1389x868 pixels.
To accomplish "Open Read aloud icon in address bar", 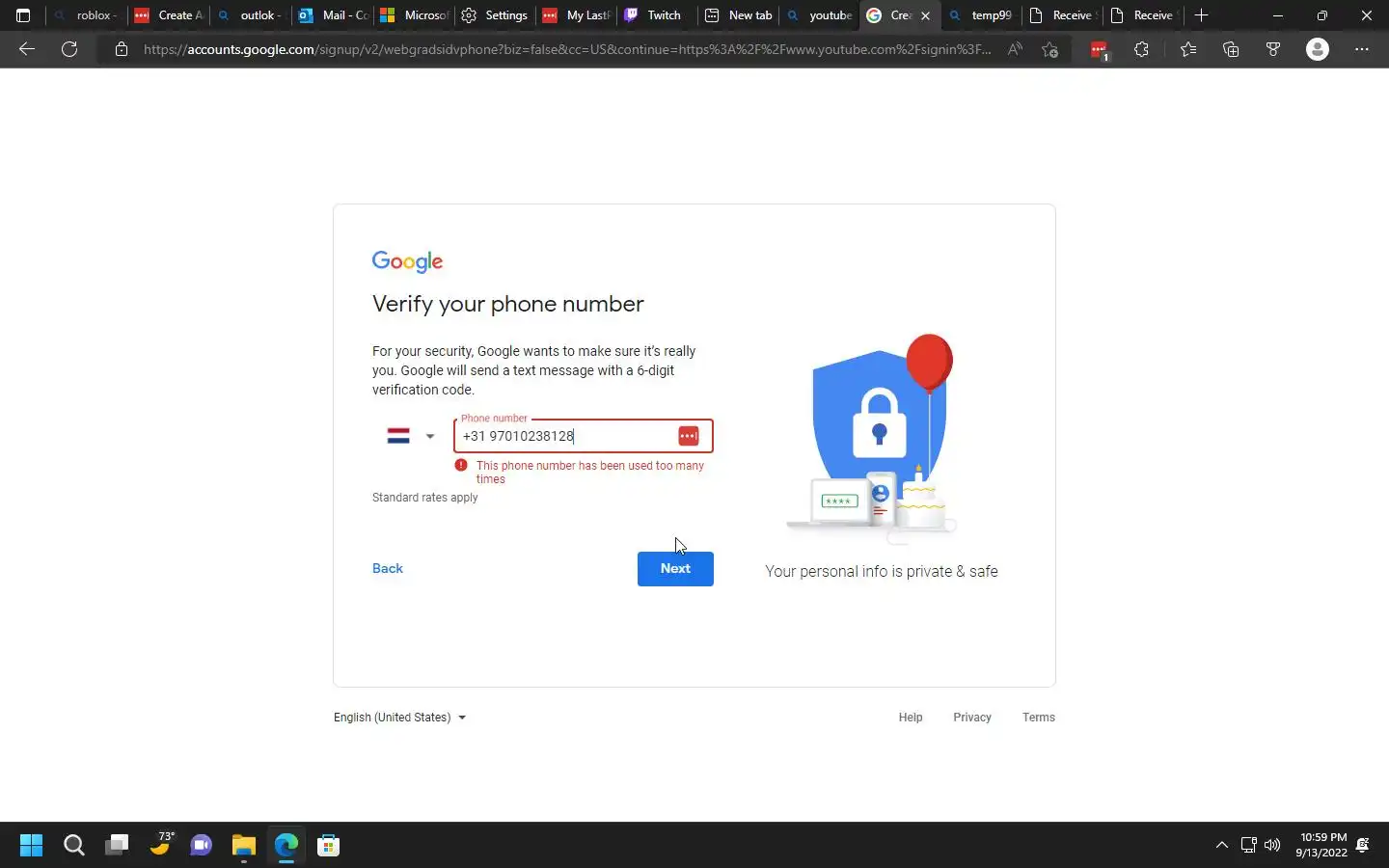I will click(x=1015, y=49).
